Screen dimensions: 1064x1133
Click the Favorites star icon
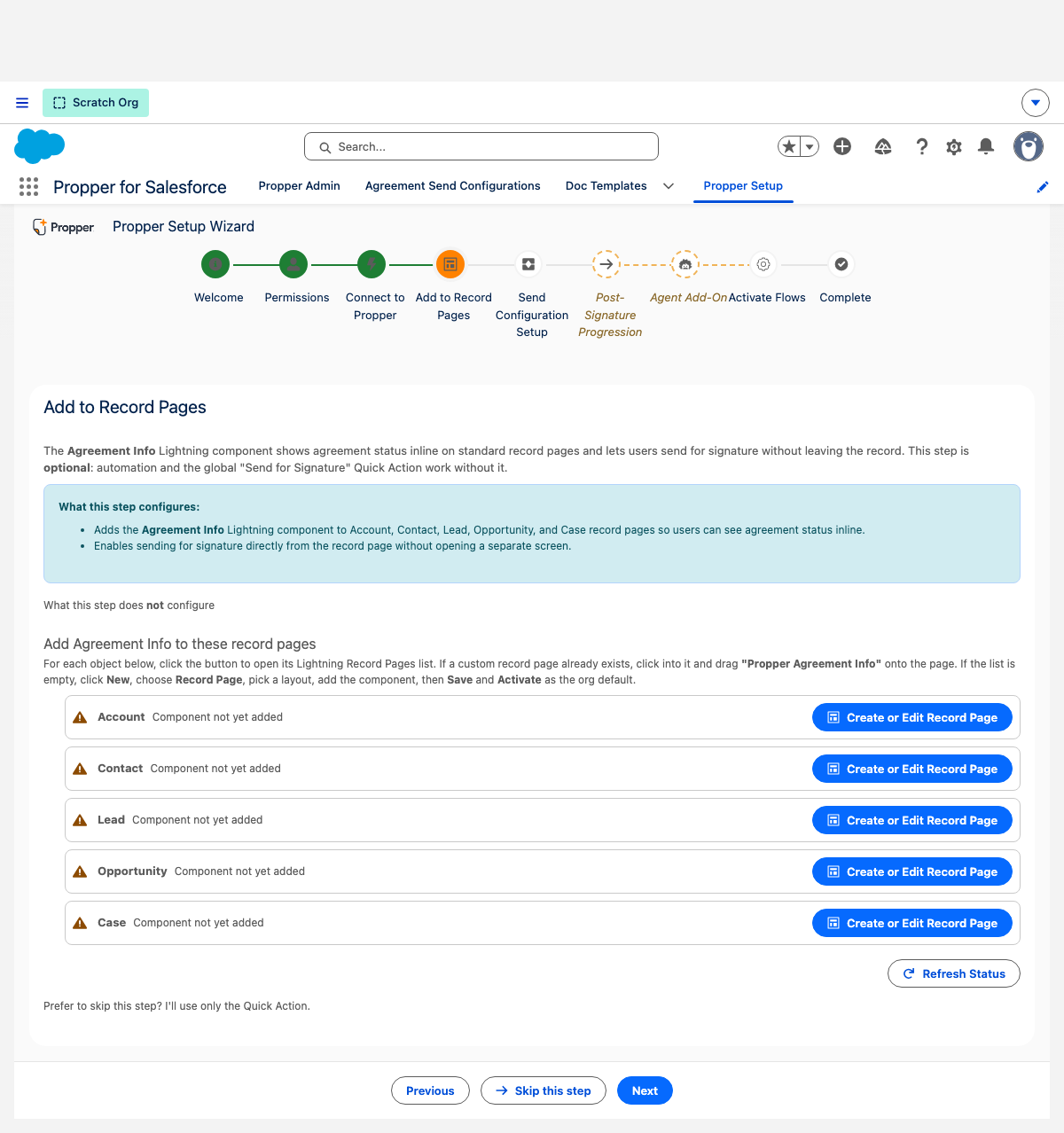[x=789, y=146]
